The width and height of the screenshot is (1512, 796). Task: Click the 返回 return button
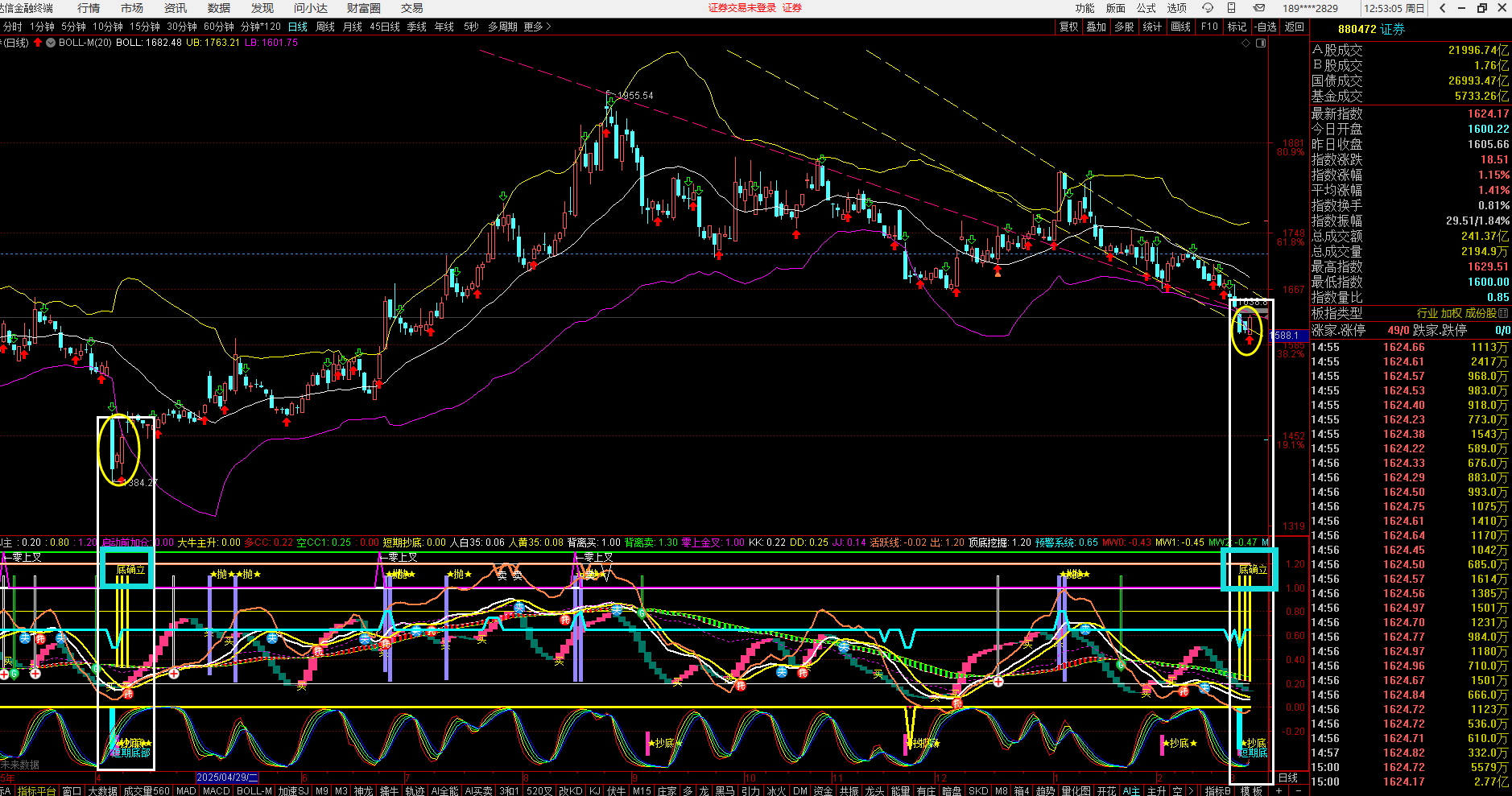pyautogui.click(x=1294, y=27)
